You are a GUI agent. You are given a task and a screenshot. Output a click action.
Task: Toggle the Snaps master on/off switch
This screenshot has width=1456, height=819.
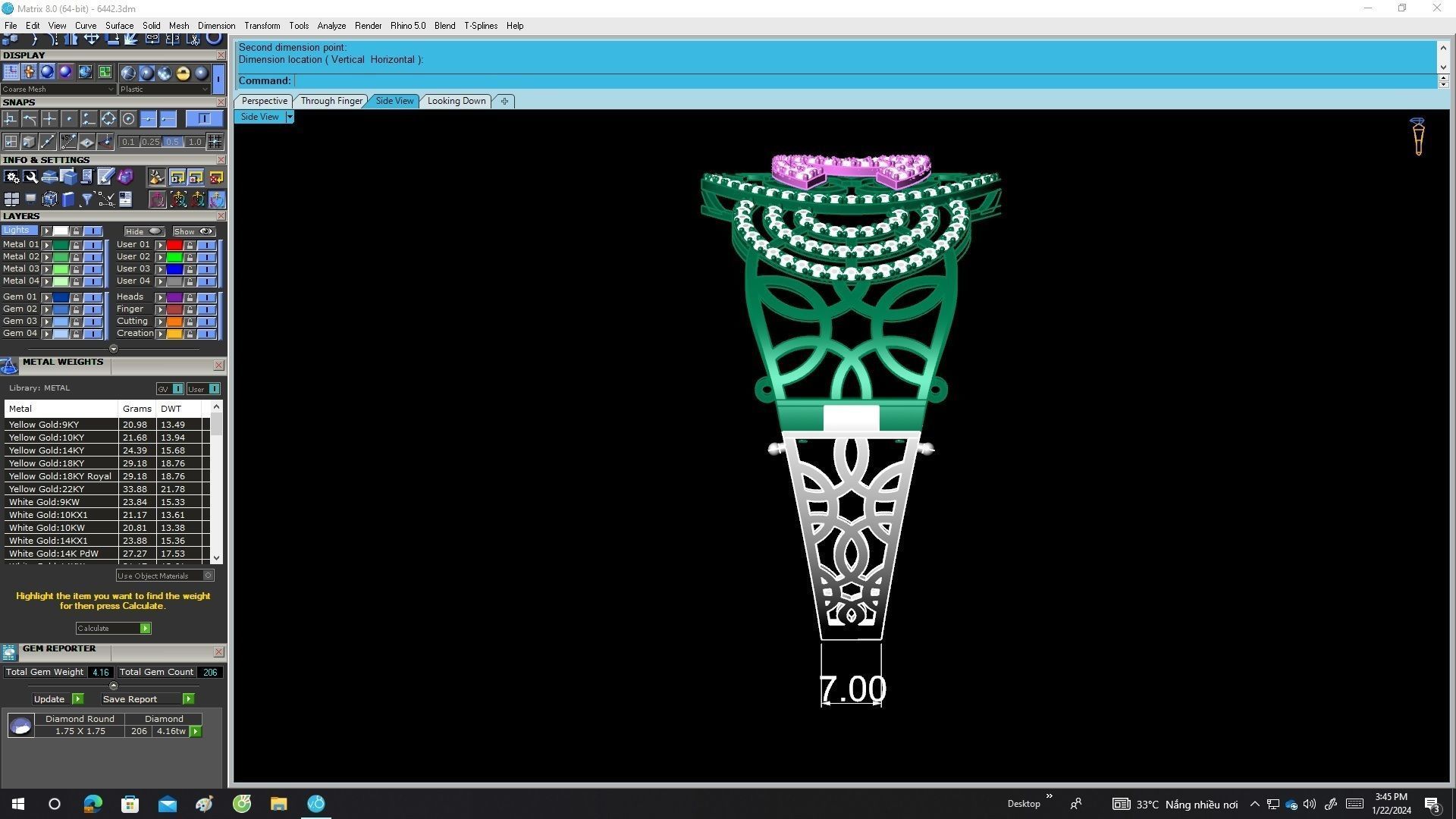pyautogui.click(x=204, y=119)
